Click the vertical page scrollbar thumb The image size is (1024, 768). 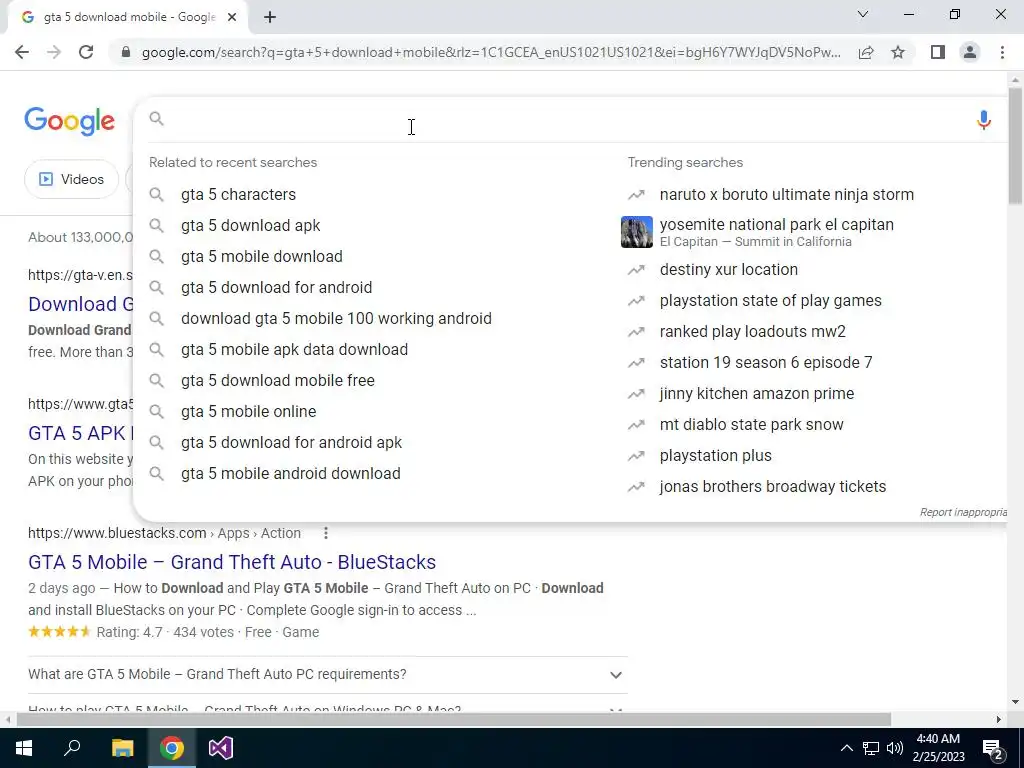click(x=1015, y=146)
